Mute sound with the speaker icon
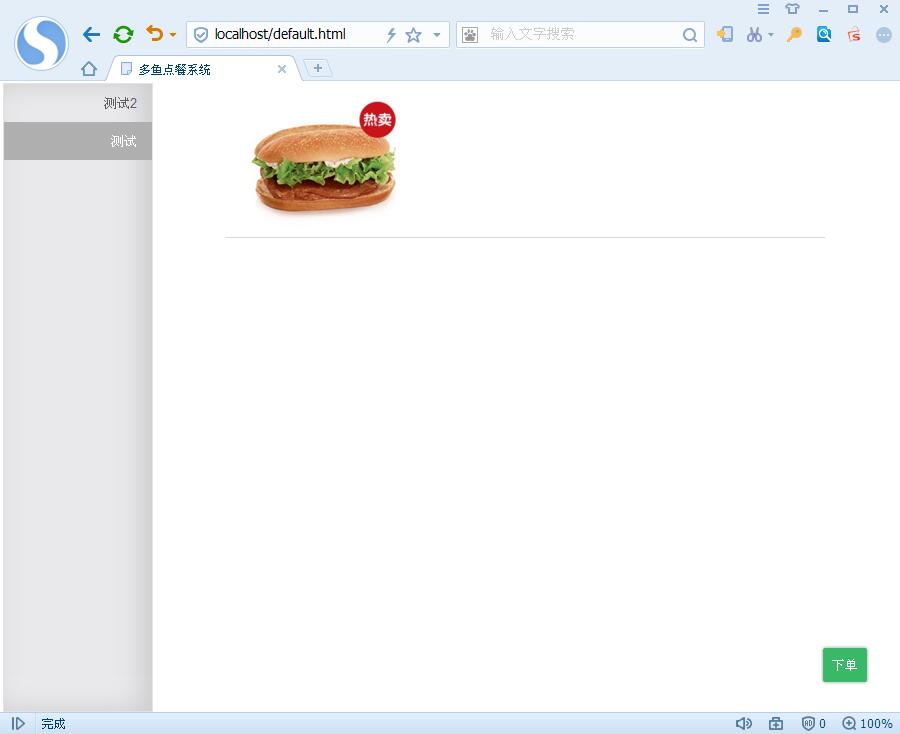This screenshot has height=734, width=900. pos(744,724)
